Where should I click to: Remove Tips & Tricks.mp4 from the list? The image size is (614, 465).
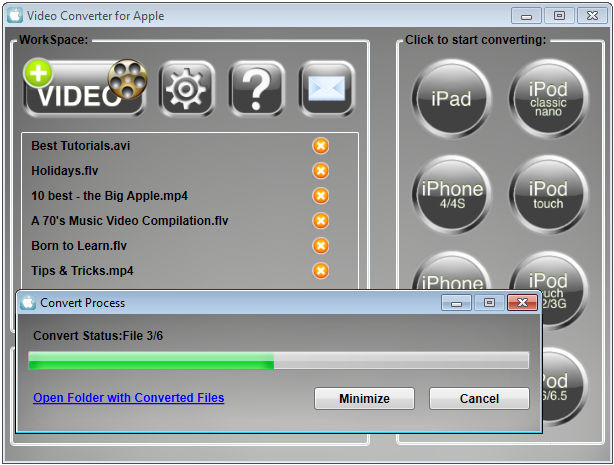pyautogui.click(x=321, y=271)
